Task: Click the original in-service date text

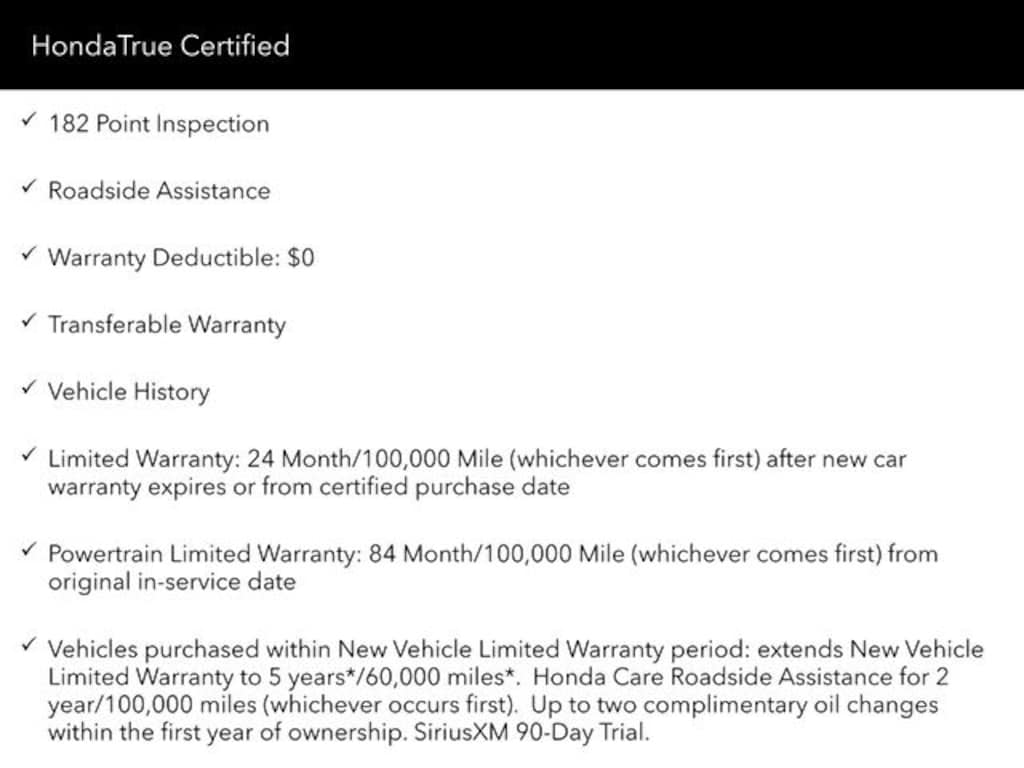Action: click(x=172, y=581)
